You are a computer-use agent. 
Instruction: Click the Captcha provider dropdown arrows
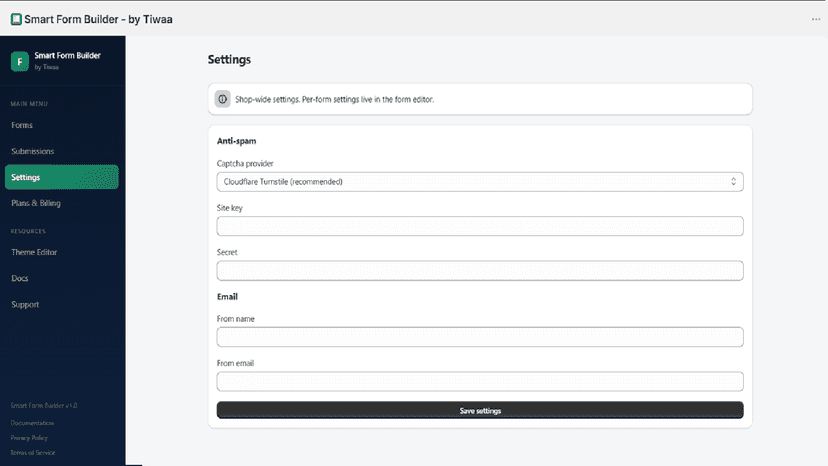[x=733, y=182]
